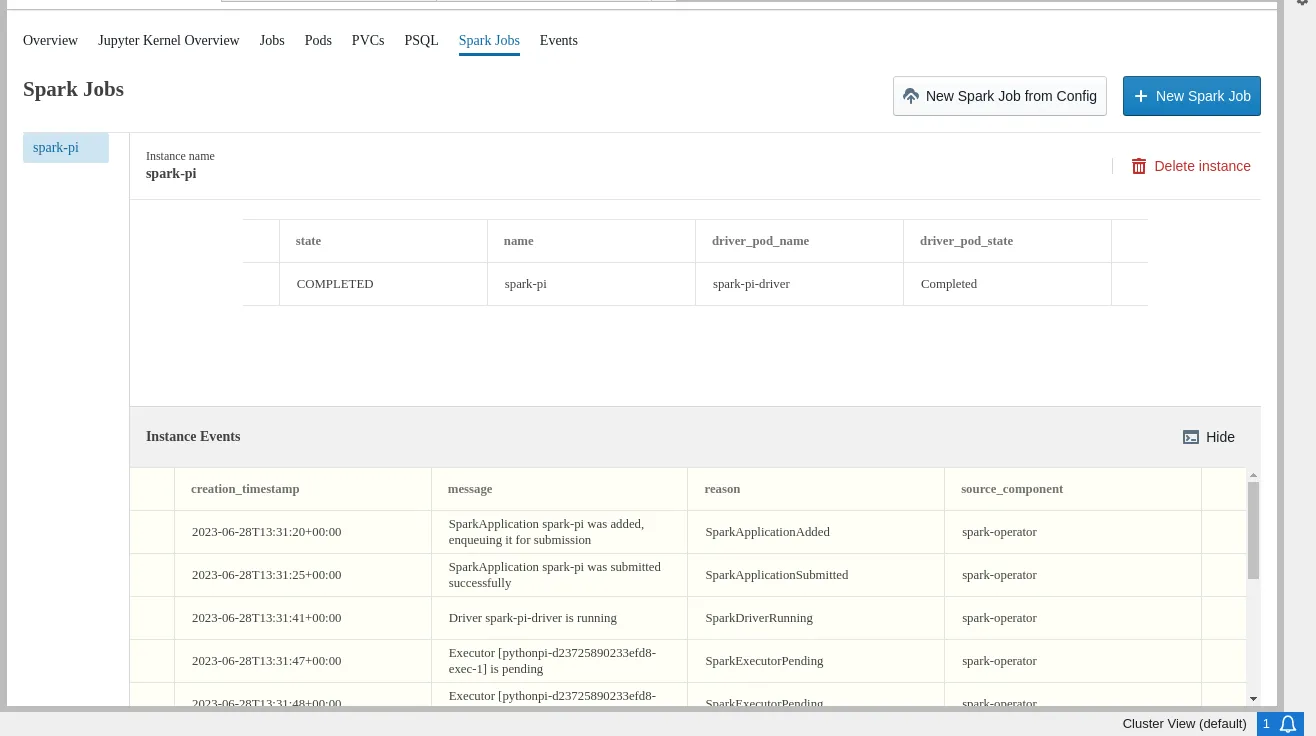Click the source_component column header
This screenshot has height=736, width=1316.
[1073, 489]
